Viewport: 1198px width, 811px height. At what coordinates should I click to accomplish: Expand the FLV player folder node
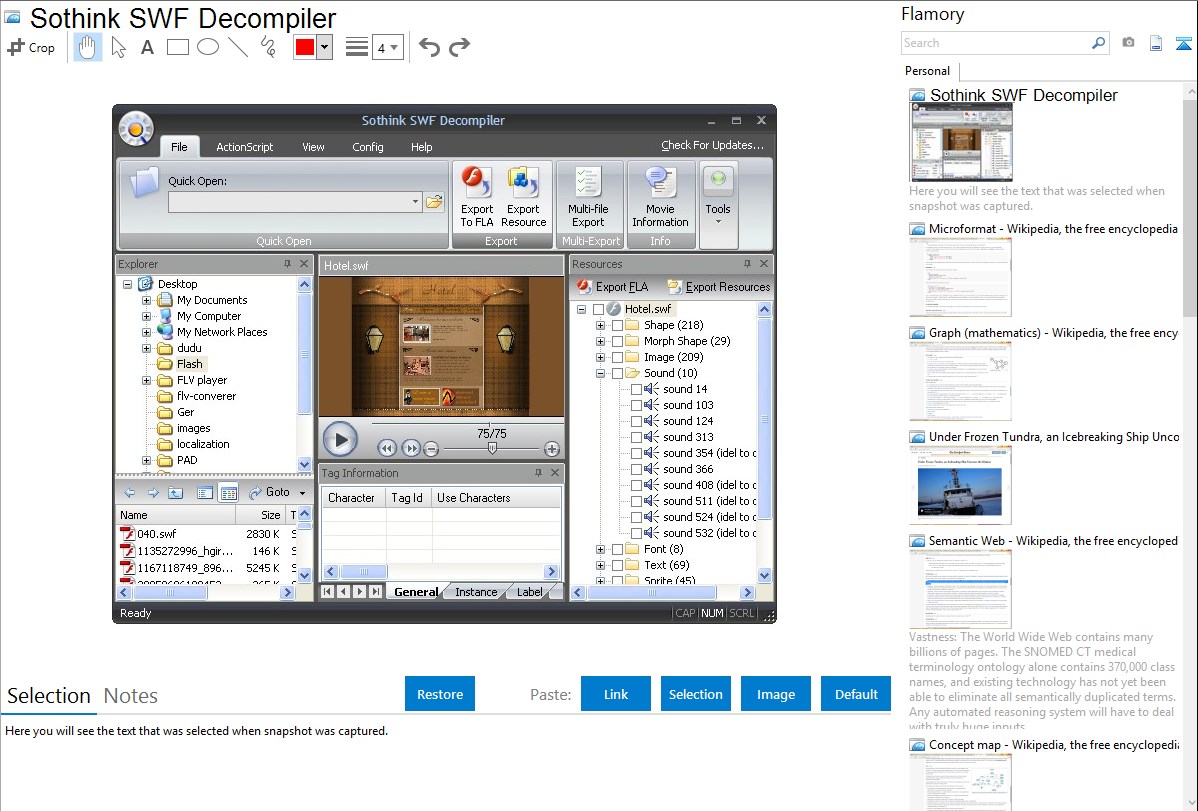point(146,381)
